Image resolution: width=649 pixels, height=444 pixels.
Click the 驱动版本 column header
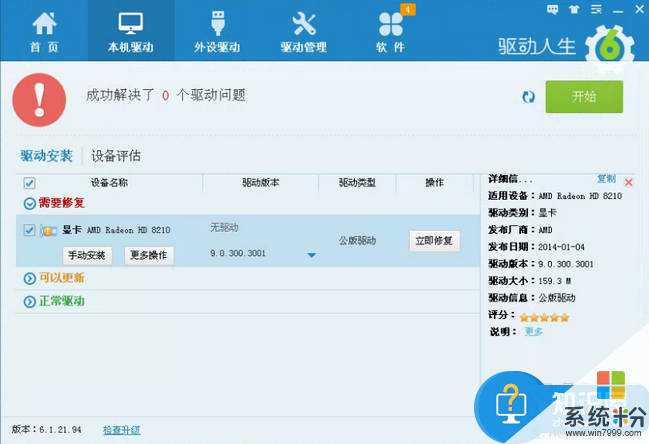[x=261, y=182]
